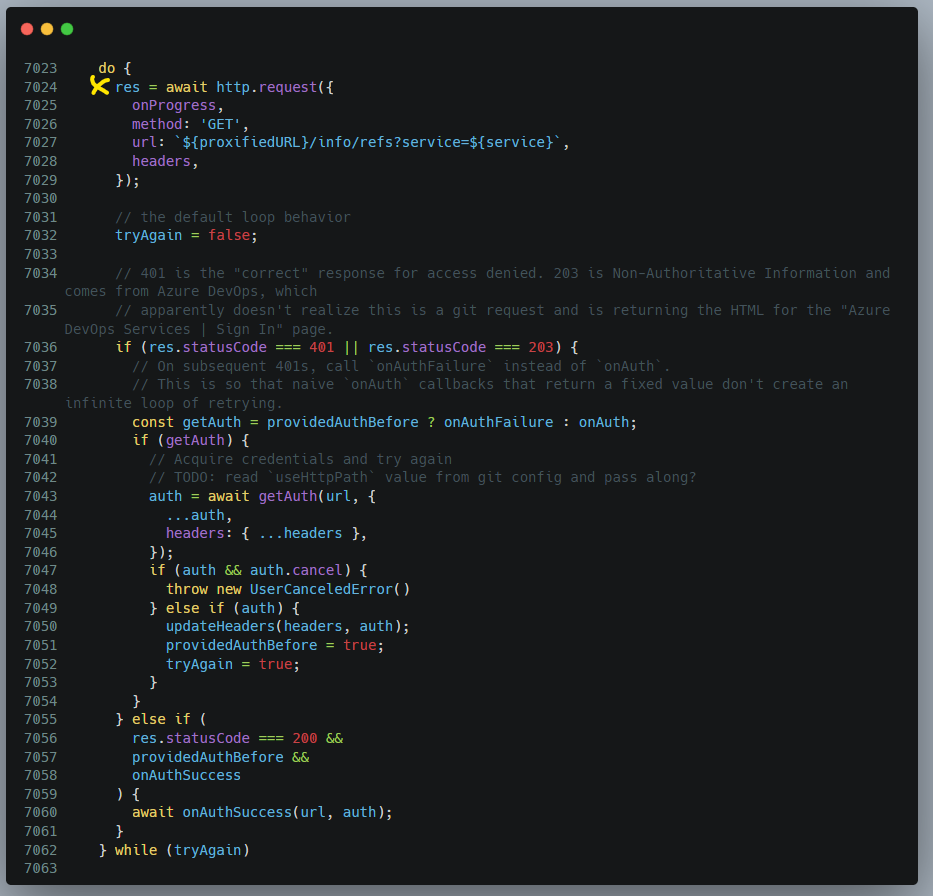Click 'providedAuthBefore' on line 7057
The width and height of the screenshot is (933, 896).
point(208,757)
